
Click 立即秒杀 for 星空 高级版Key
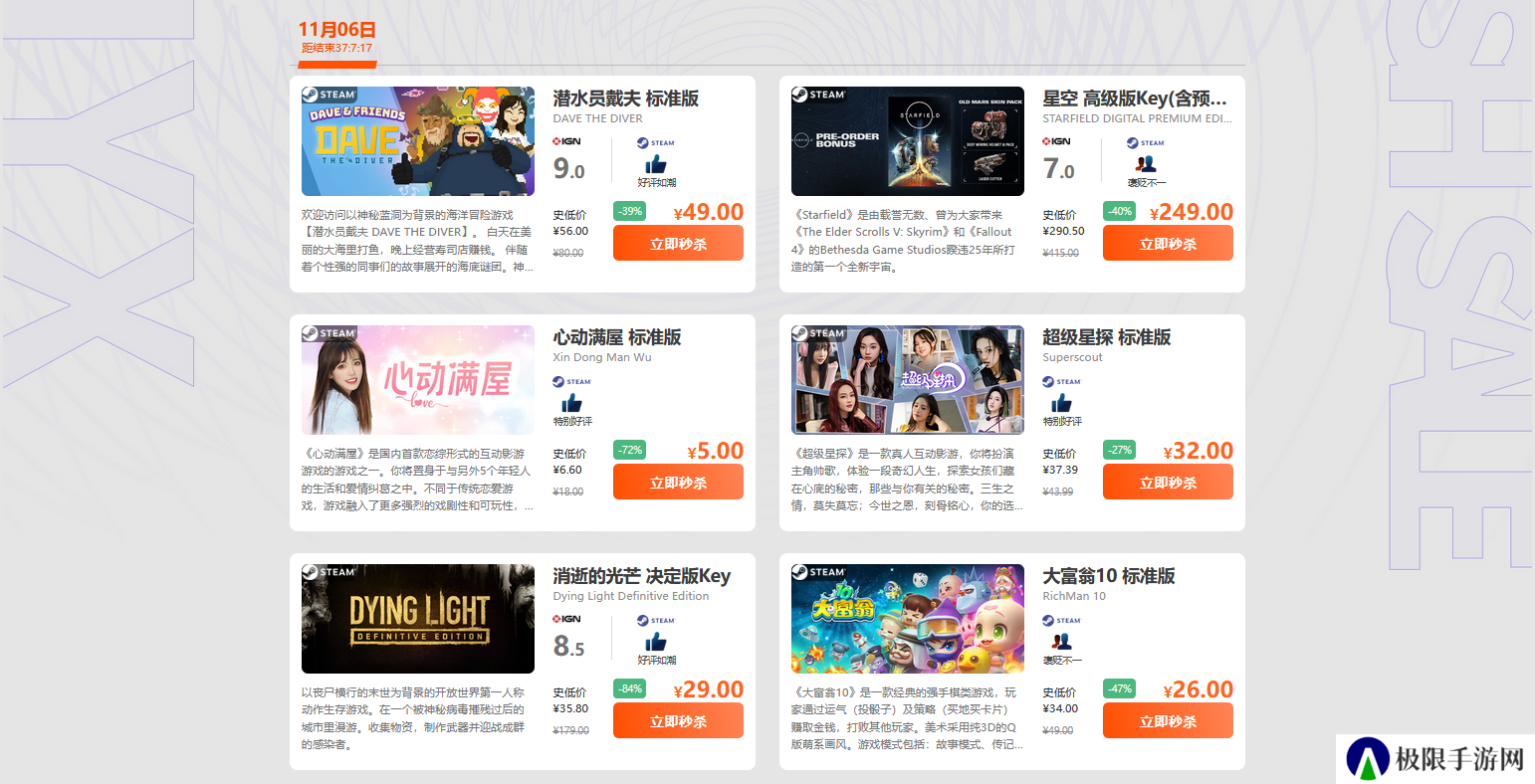(1168, 243)
